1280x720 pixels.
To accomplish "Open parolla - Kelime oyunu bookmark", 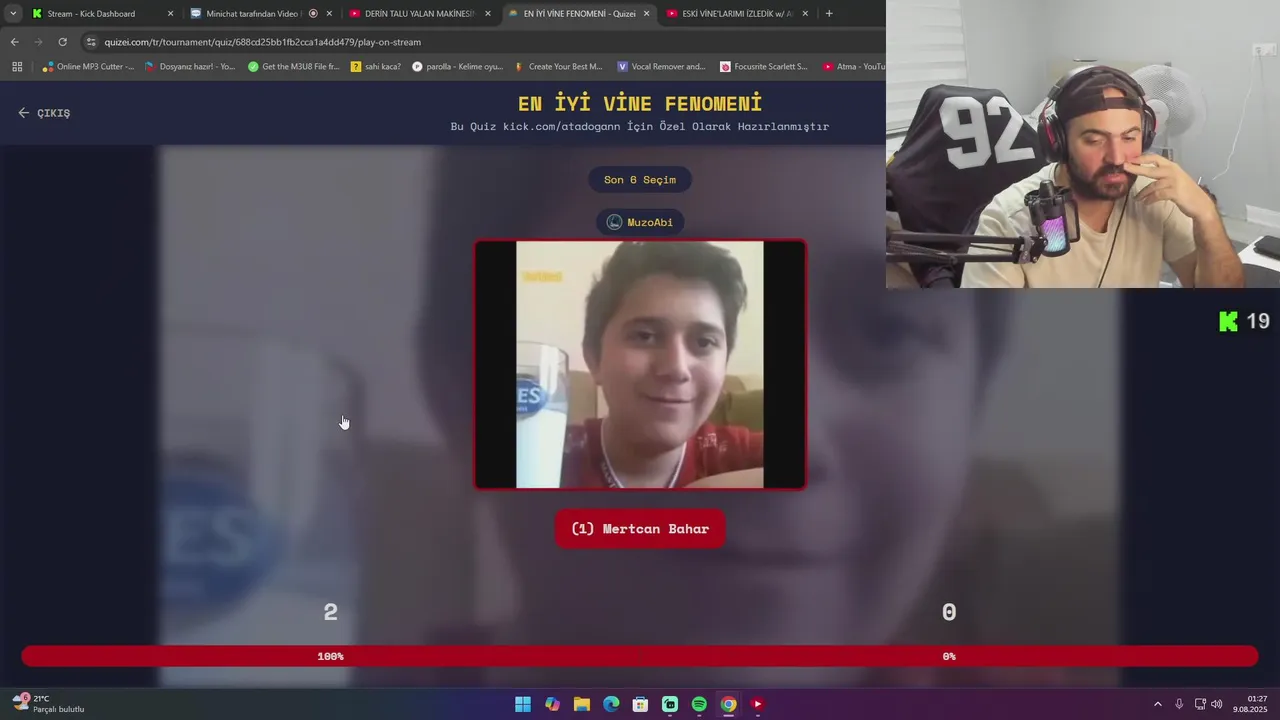I will 458,67.
